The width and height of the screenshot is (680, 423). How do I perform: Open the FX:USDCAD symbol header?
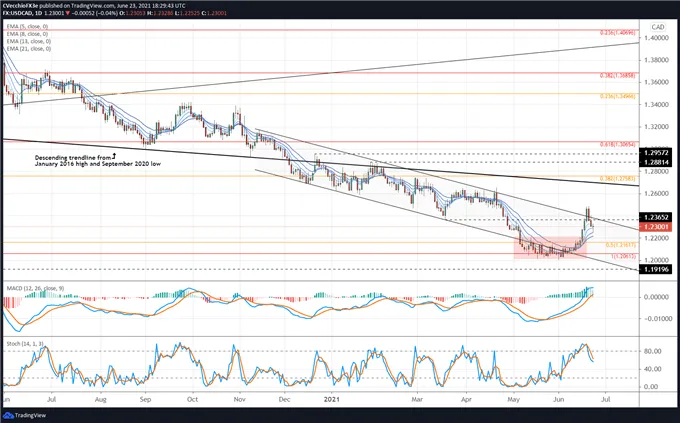(x=21, y=13)
